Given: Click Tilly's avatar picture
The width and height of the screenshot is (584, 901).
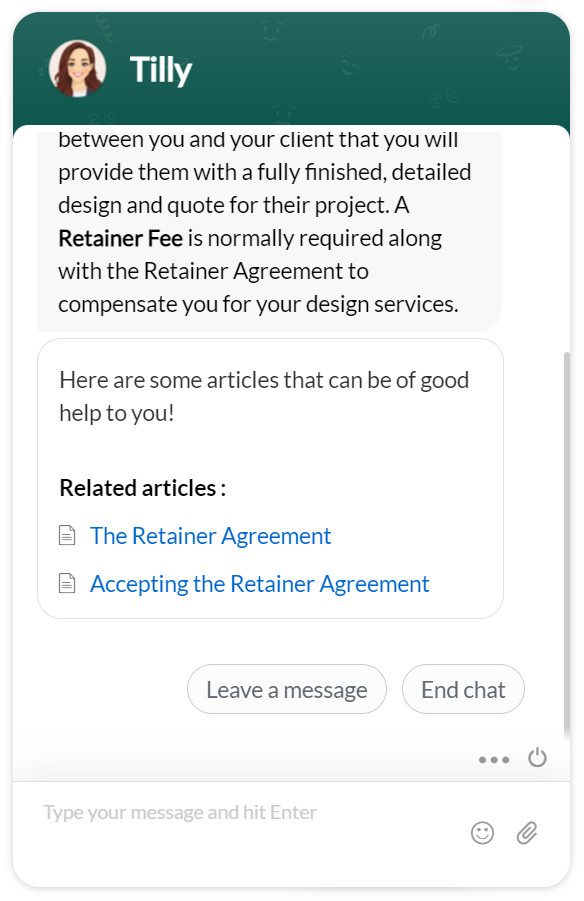Looking at the screenshot, I should tap(78, 68).
